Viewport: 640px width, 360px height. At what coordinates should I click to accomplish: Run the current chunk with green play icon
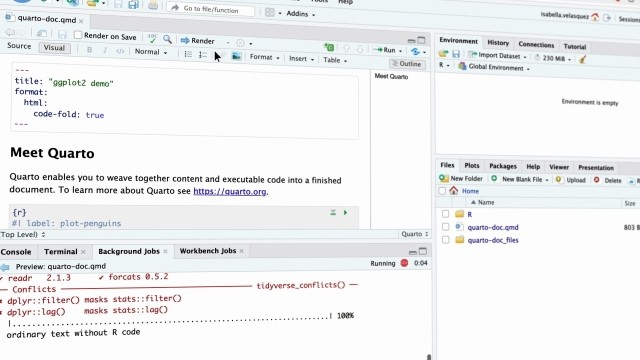345,213
